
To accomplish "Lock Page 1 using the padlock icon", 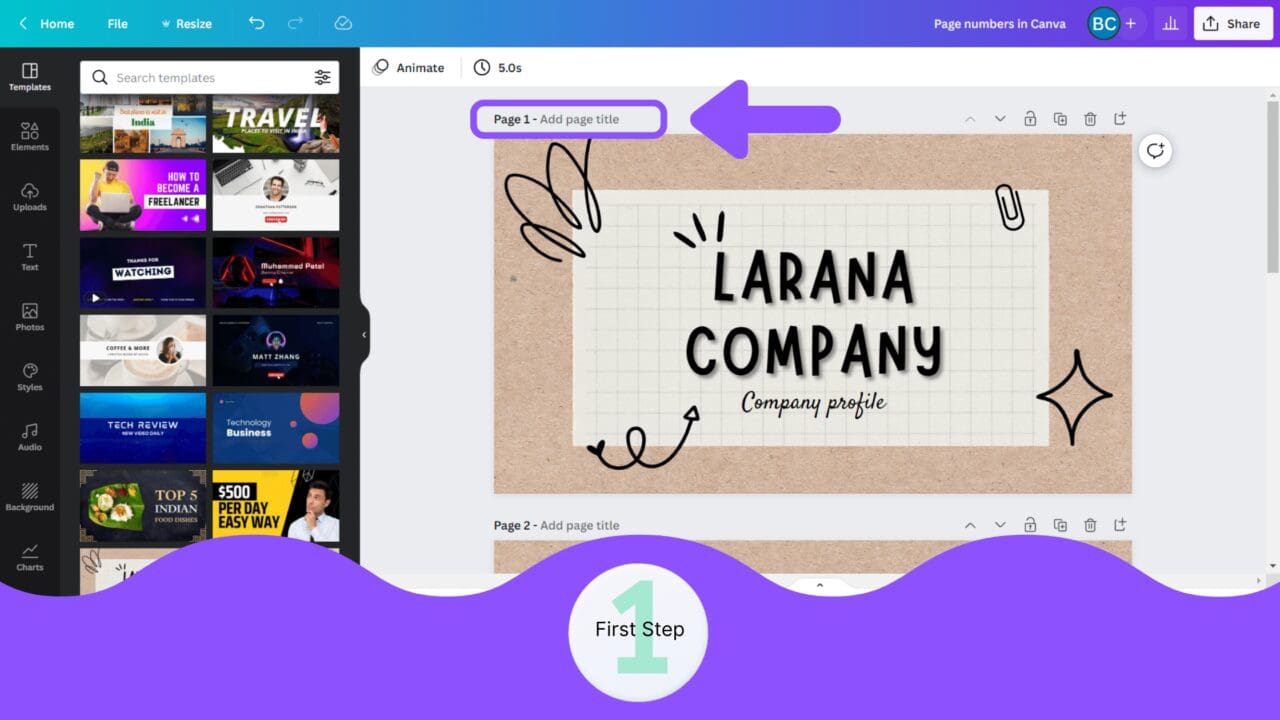I will [x=1030, y=118].
